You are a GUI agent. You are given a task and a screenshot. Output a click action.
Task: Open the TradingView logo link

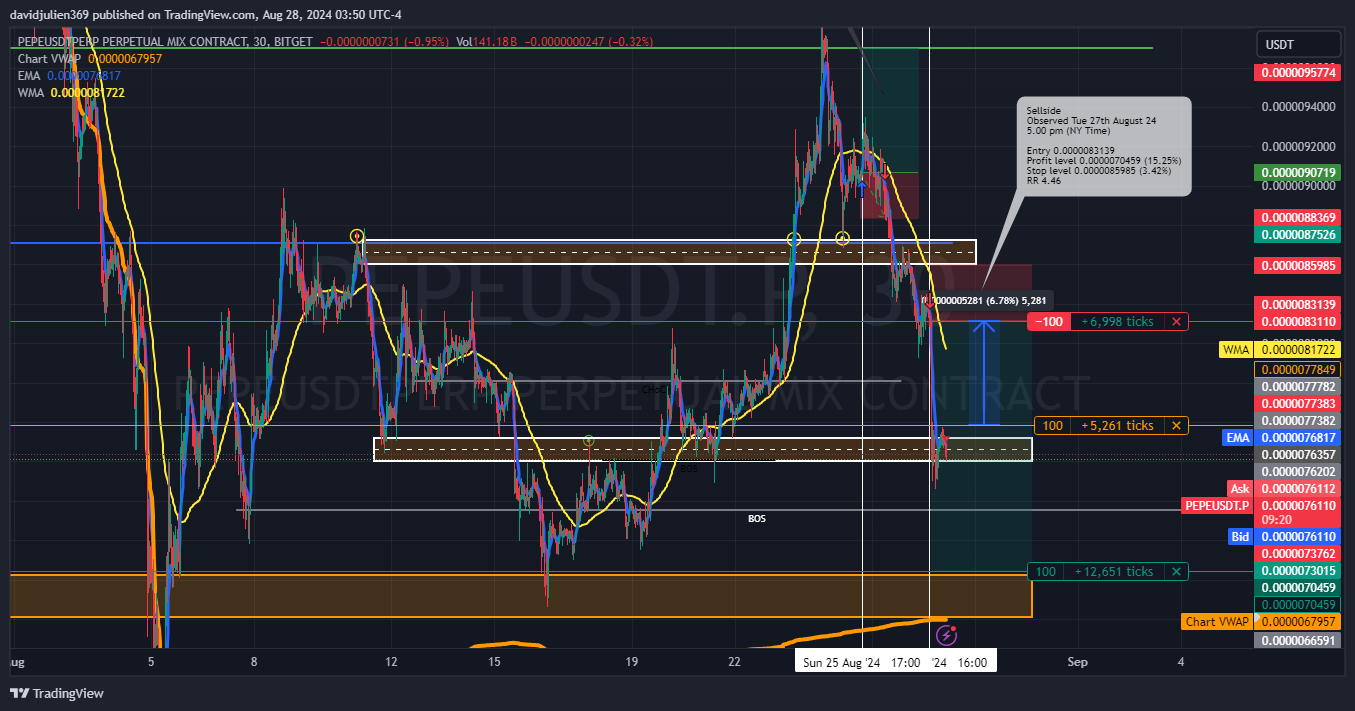click(57, 693)
